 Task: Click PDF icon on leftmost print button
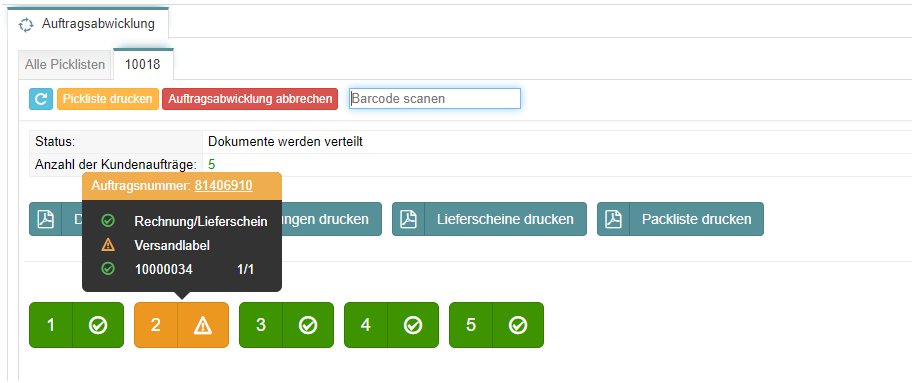click(45, 219)
